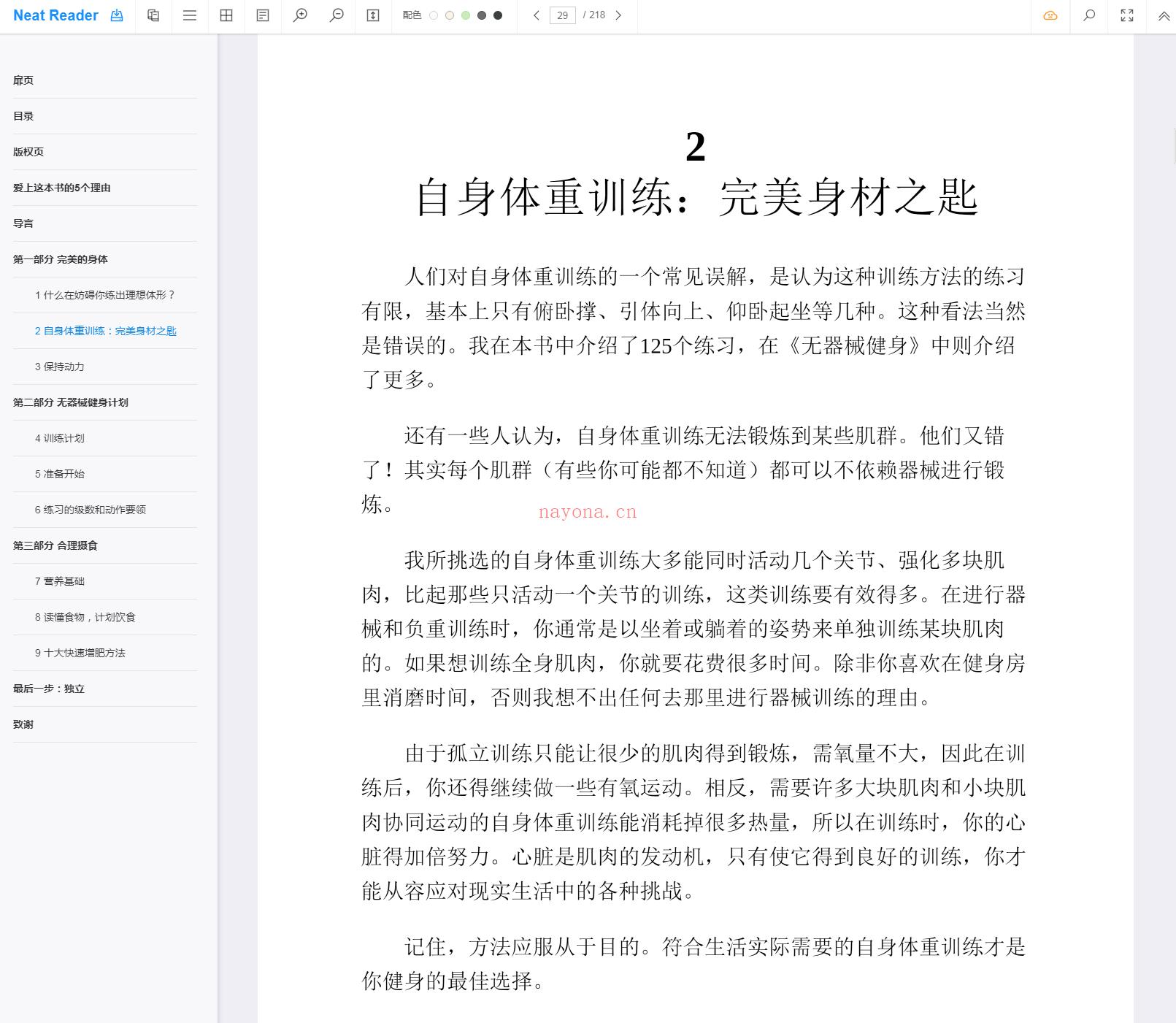Go to previous page arrow

(537, 15)
